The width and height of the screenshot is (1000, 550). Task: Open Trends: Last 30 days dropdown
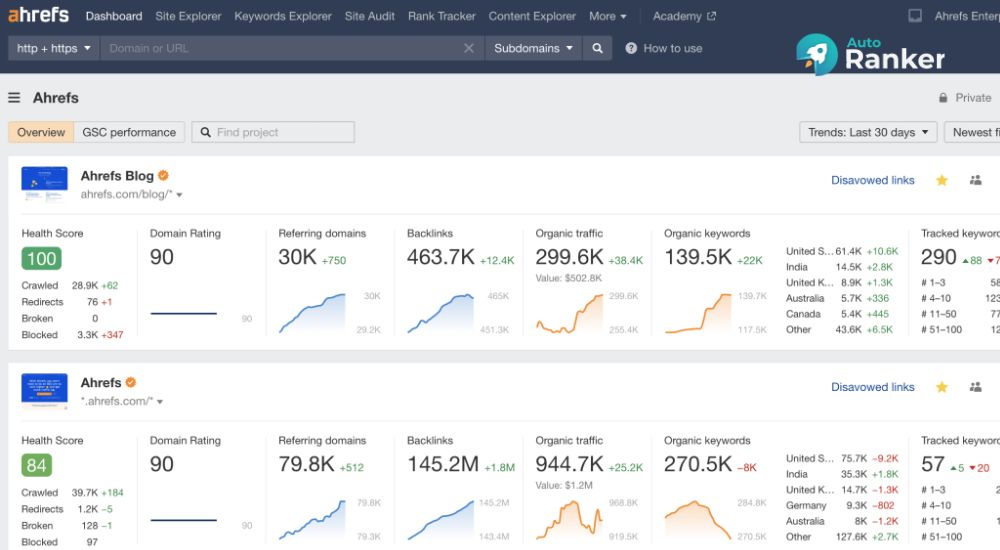(x=868, y=132)
